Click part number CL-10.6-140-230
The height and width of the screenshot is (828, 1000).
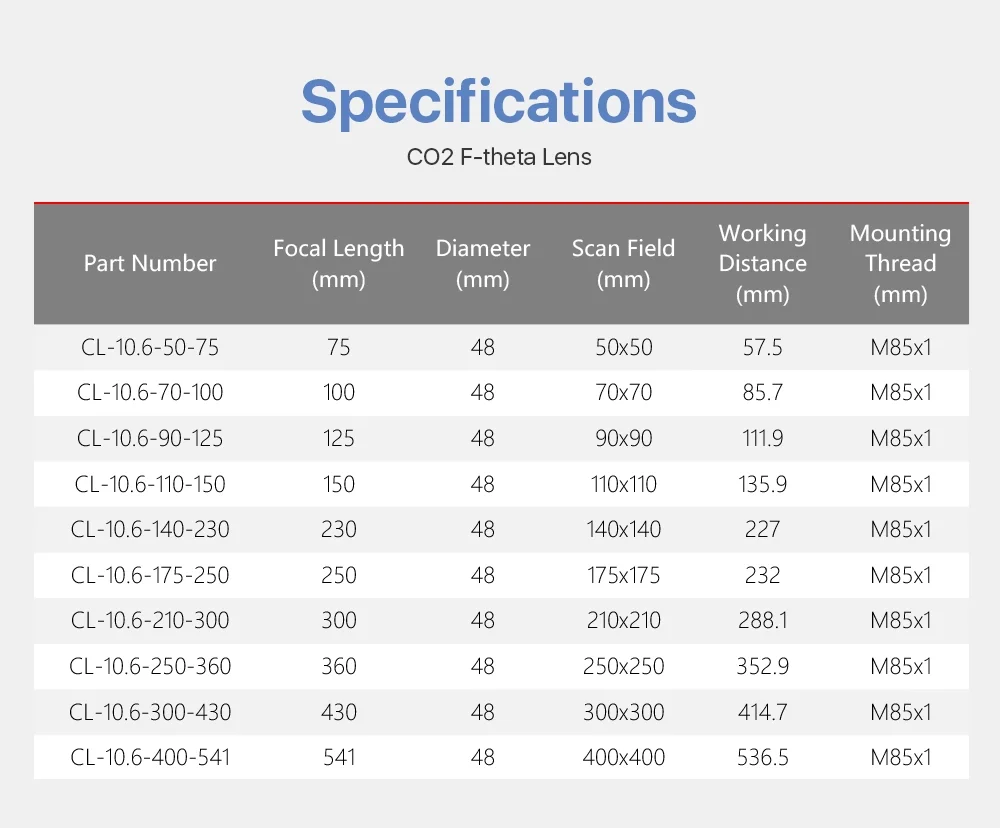[150, 529]
